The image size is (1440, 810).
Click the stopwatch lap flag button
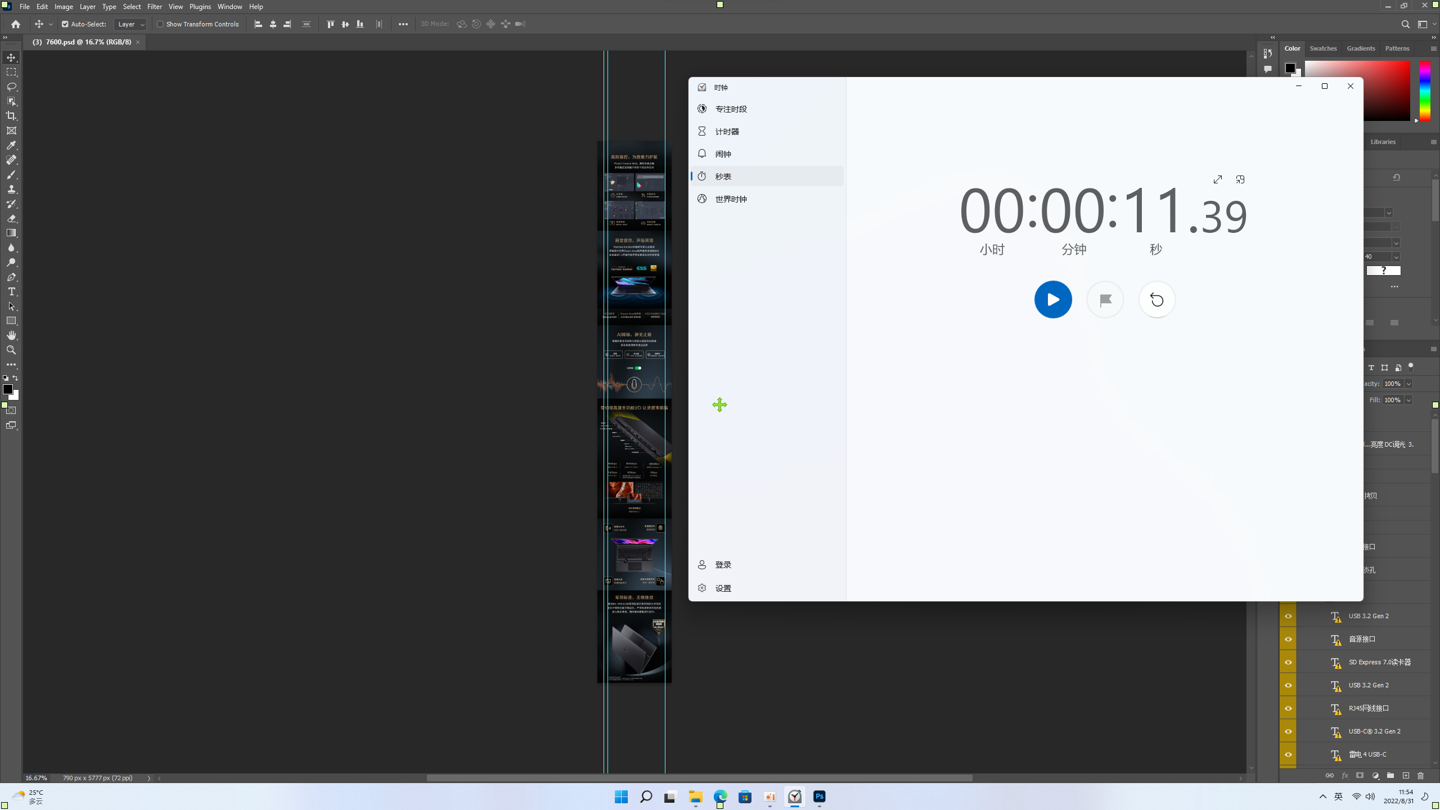pyautogui.click(x=1105, y=300)
